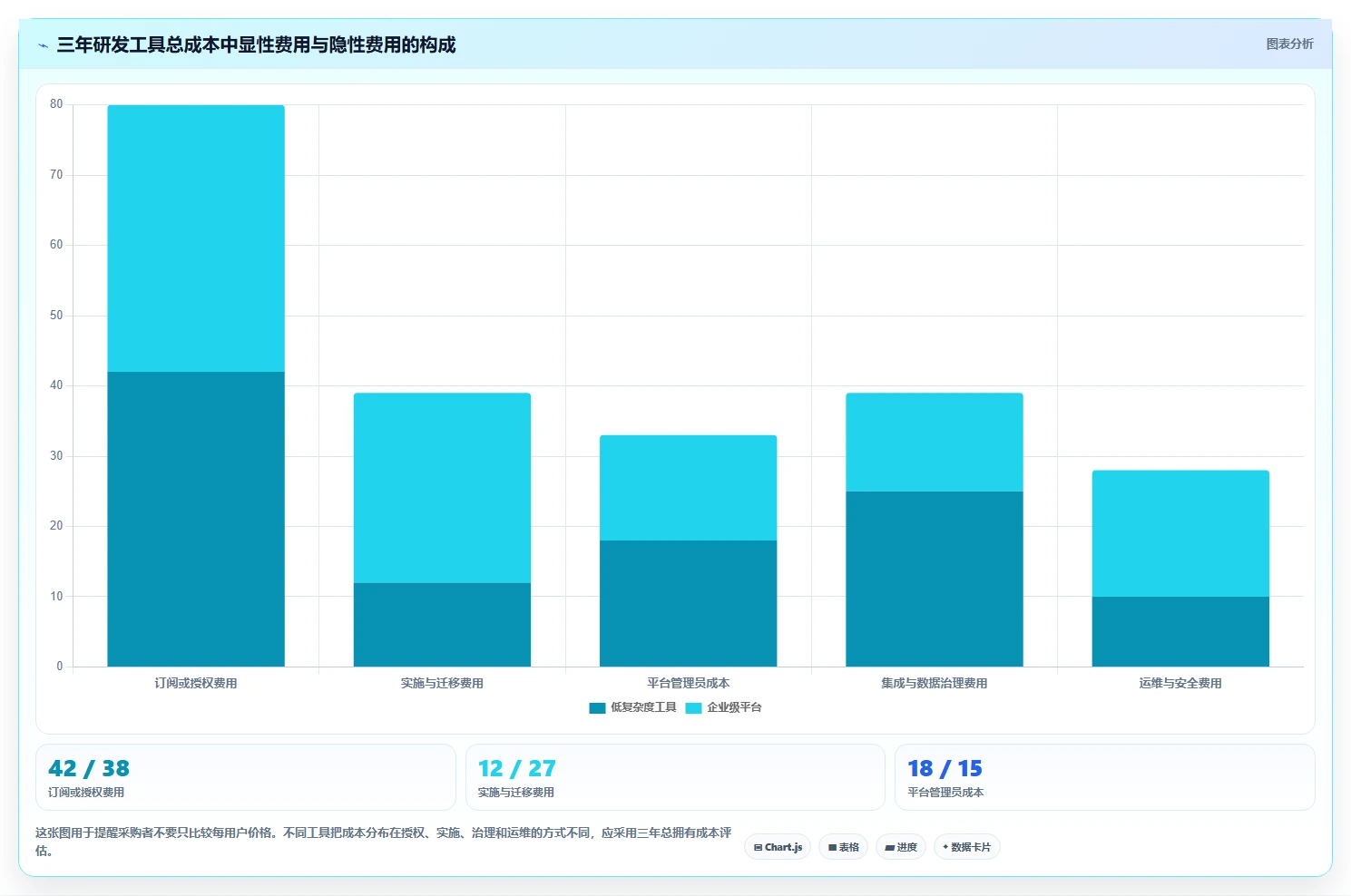1351x896 pixels.
Task: Click the 平台管理员成本 caption in the stat card
Action: pos(945,793)
